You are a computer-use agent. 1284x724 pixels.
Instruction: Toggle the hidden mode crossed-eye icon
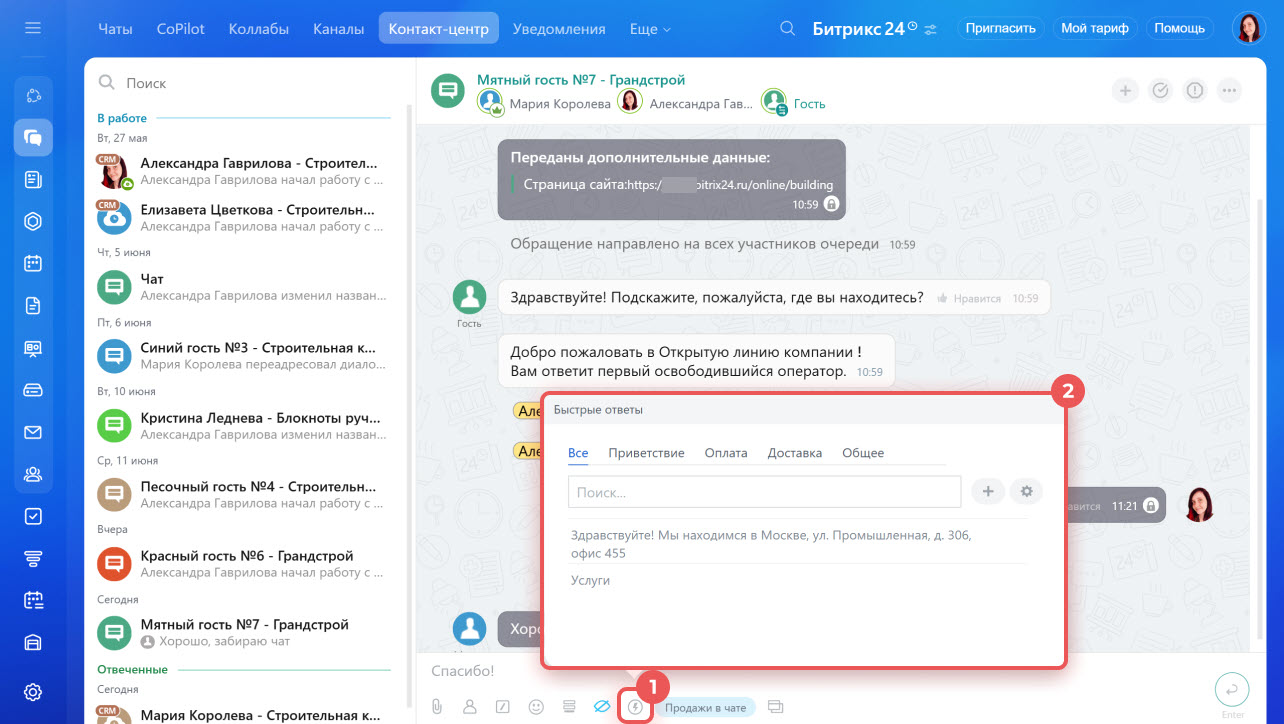pos(602,707)
